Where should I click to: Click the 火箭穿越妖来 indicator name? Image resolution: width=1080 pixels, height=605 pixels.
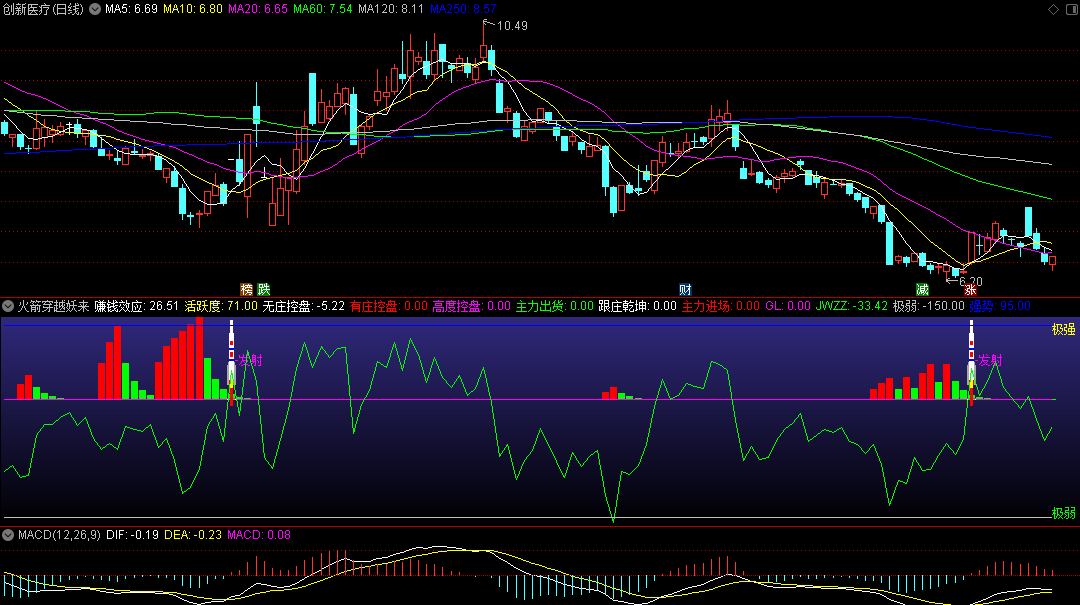tap(53, 306)
